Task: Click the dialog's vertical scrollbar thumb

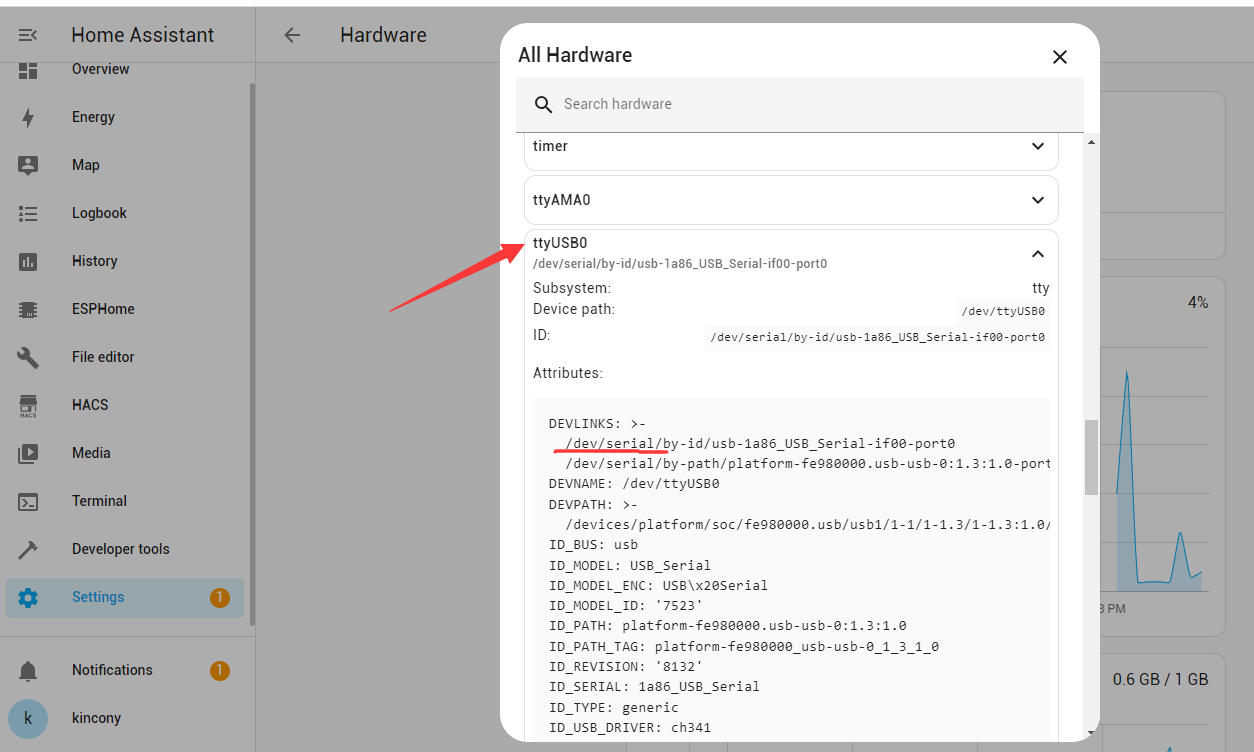Action: pos(1091,456)
